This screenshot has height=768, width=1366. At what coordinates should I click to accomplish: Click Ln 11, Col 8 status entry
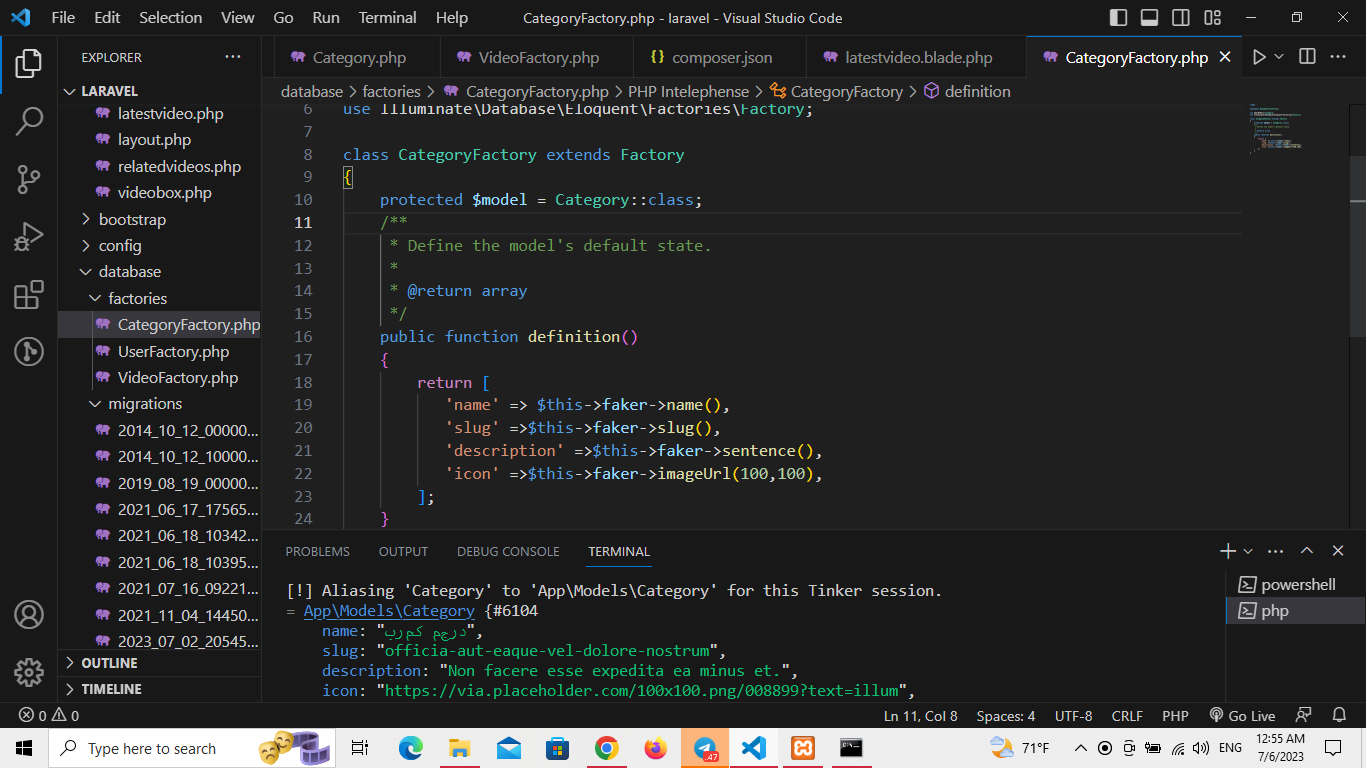(x=920, y=716)
